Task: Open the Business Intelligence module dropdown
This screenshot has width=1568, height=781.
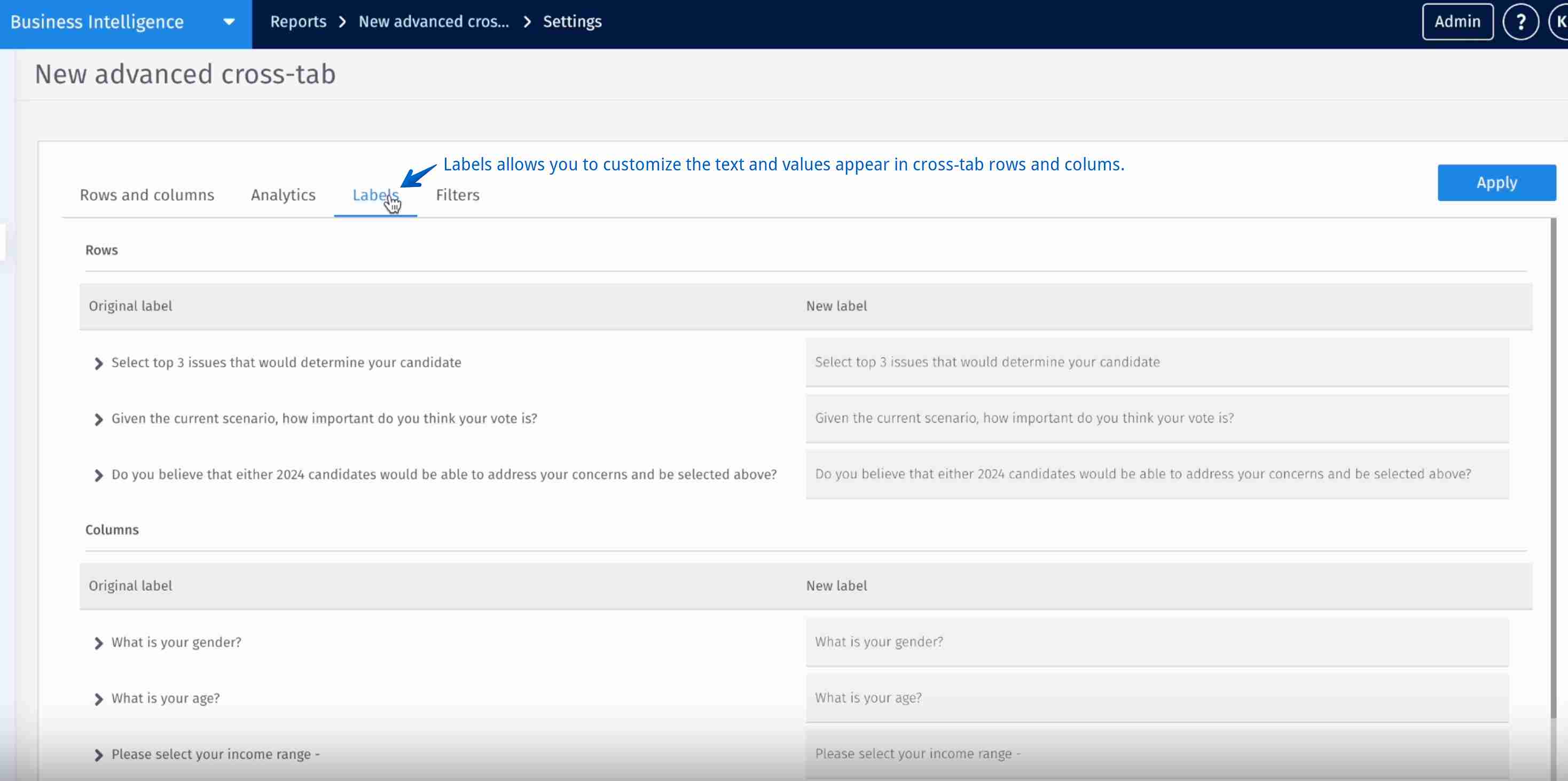Action: click(x=228, y=21)
